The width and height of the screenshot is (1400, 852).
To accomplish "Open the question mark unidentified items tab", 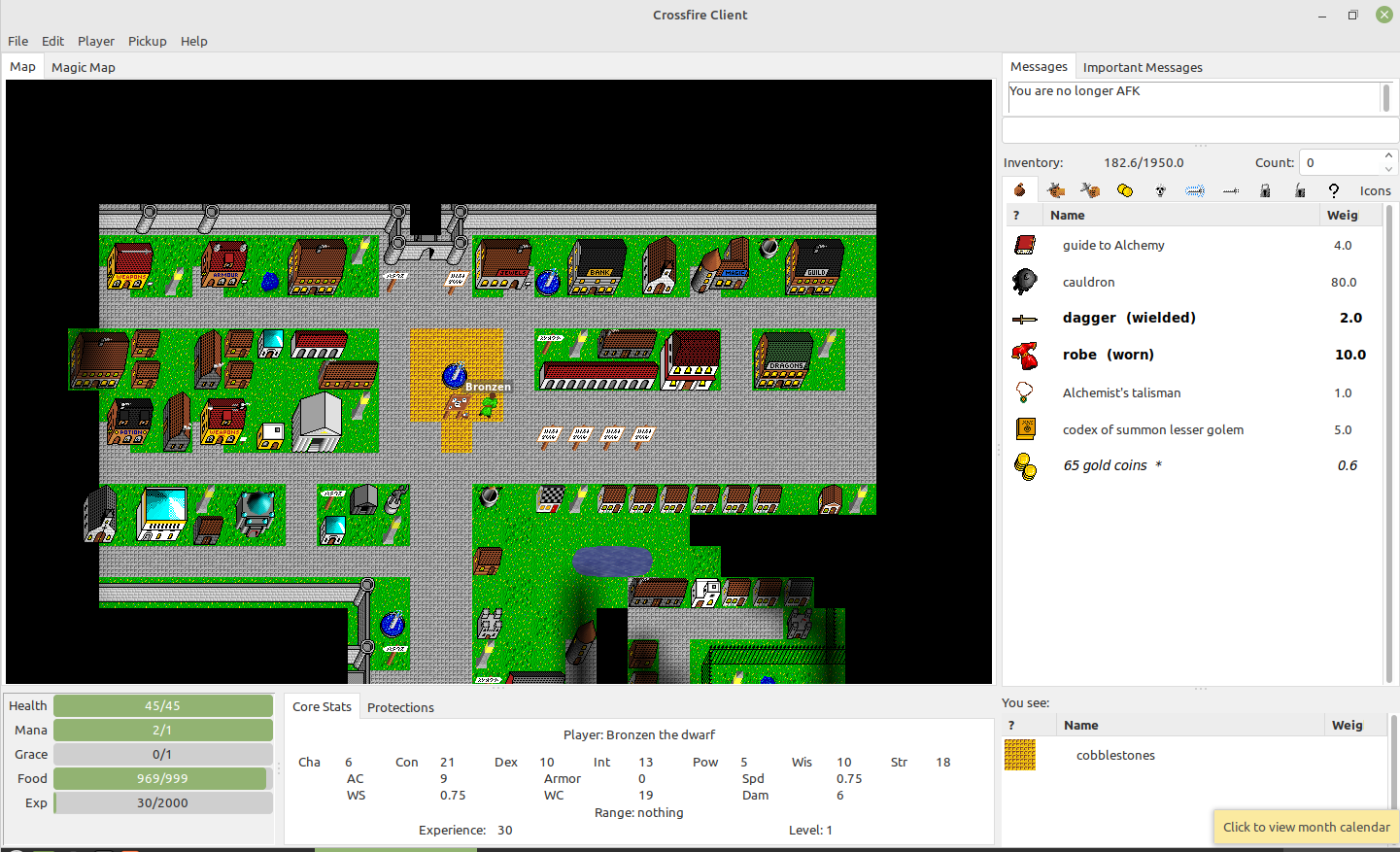I will coord(1334,190).
